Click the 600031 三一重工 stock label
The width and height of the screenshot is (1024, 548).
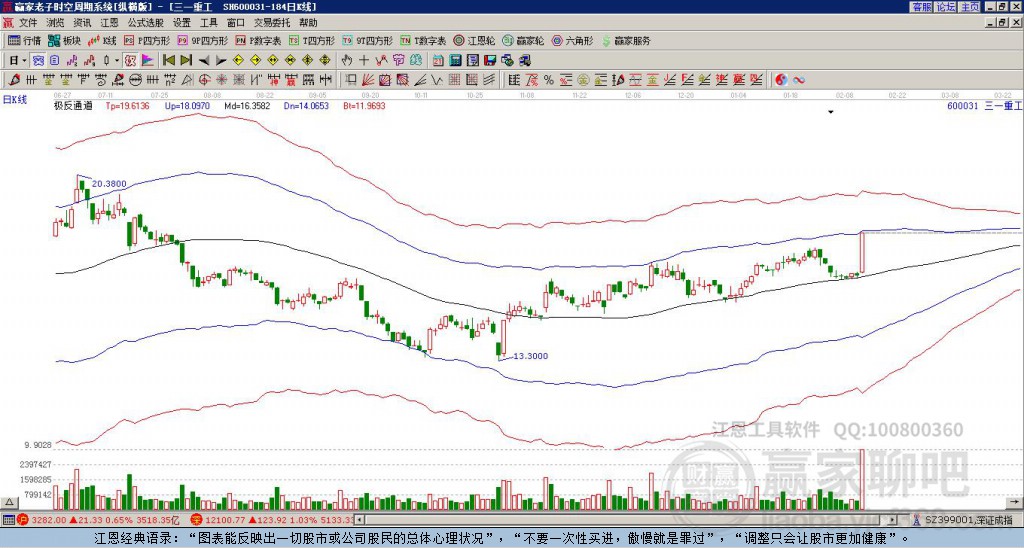pos(984,105)
